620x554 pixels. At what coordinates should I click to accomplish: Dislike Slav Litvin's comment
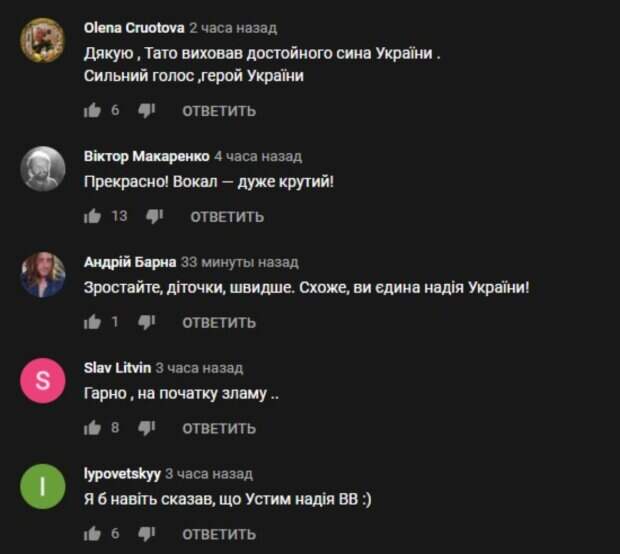(x=147, y=428)
